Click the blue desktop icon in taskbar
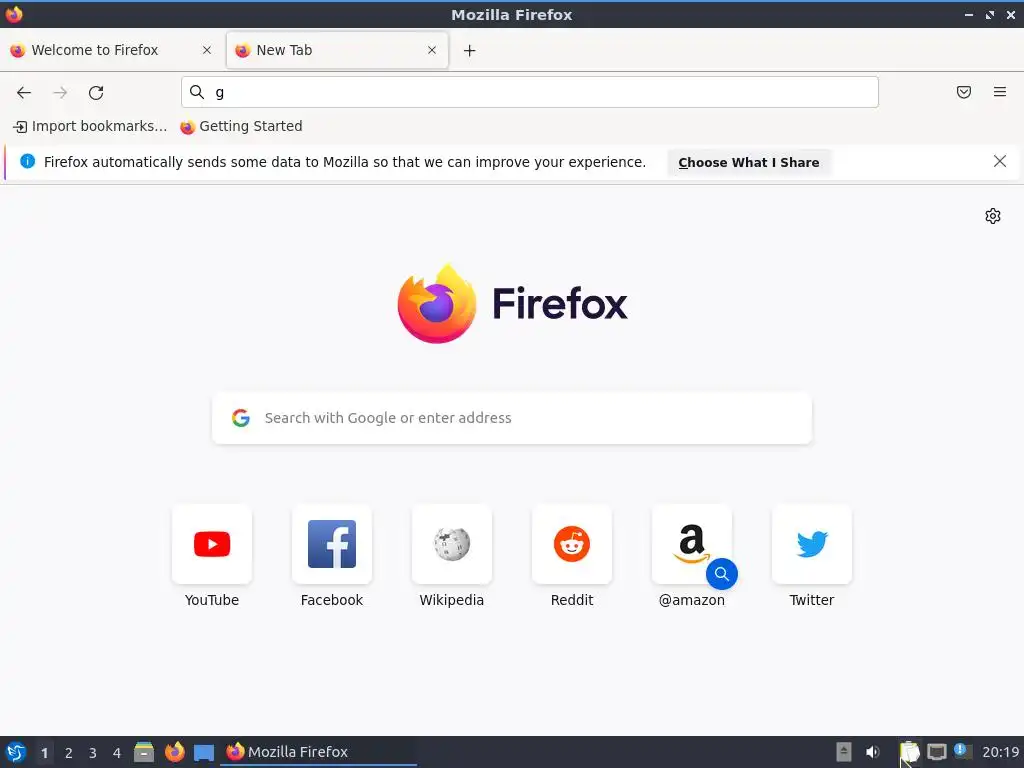Screen dimensions: 1024x768 (204, 753)
